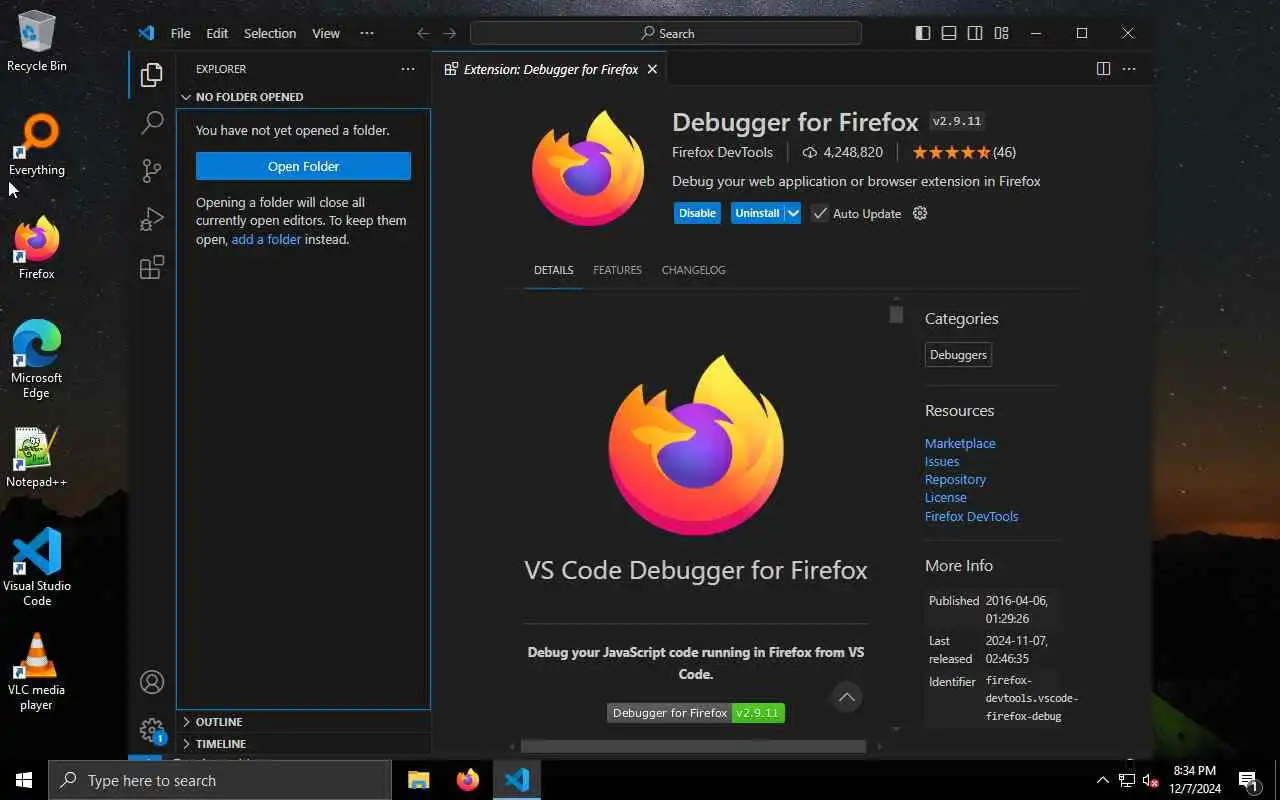Click the large Firefox extension logo
The image size is (1280, 800).
588,168
